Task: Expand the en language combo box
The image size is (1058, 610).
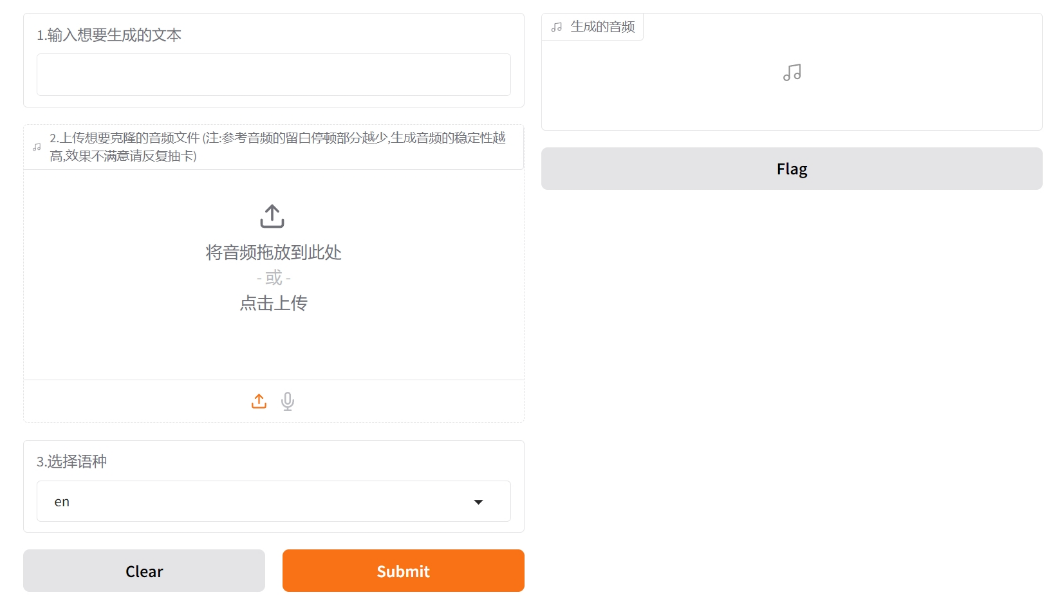Action: pos(272,500)
